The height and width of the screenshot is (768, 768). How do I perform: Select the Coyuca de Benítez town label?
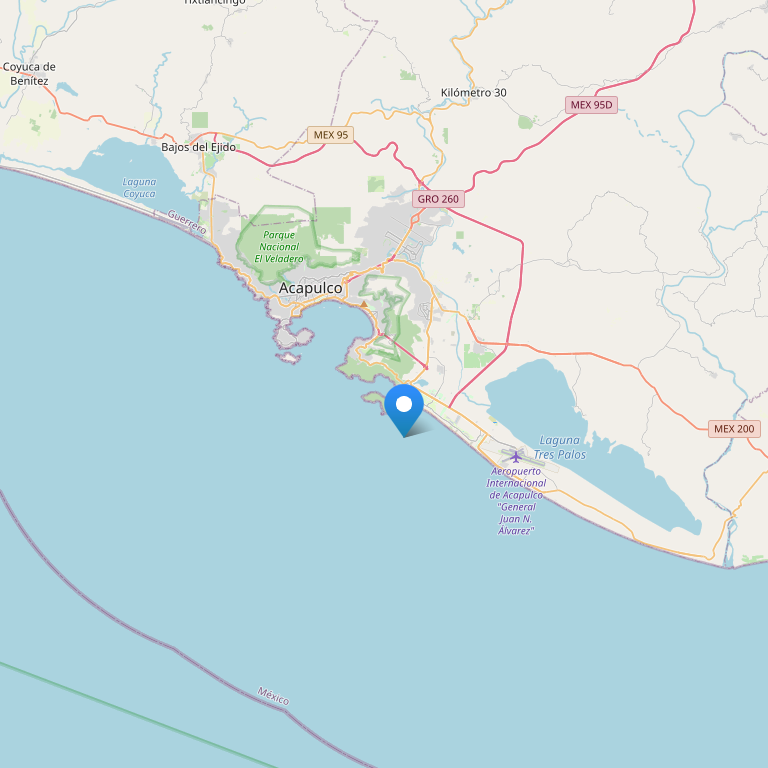29,73
